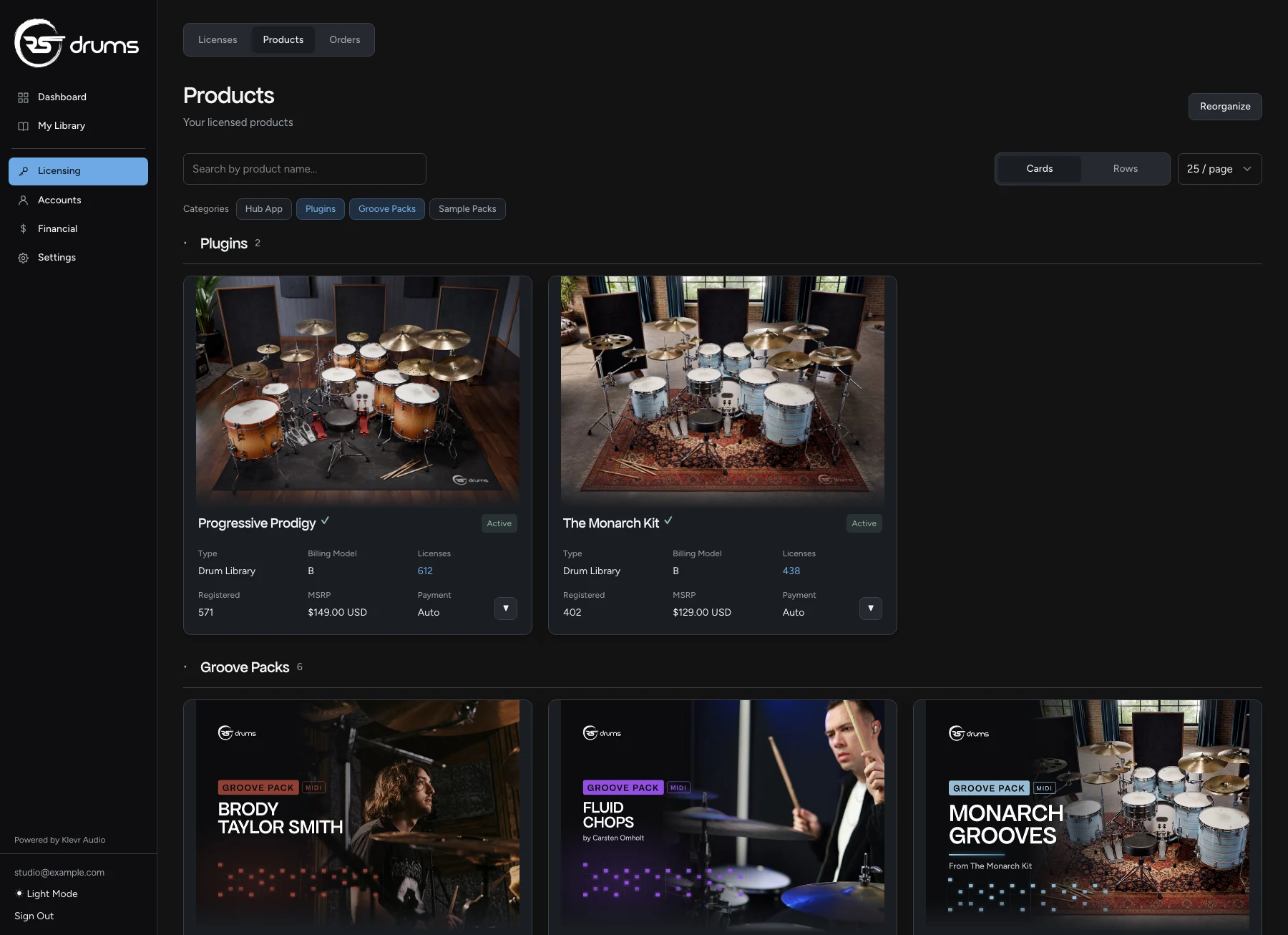Image resolution: width=1288 pixels, height=935 pixels.
Task: Click the verified checkmark next to Progressive Prodigy
Action: (x=325, y=520)
